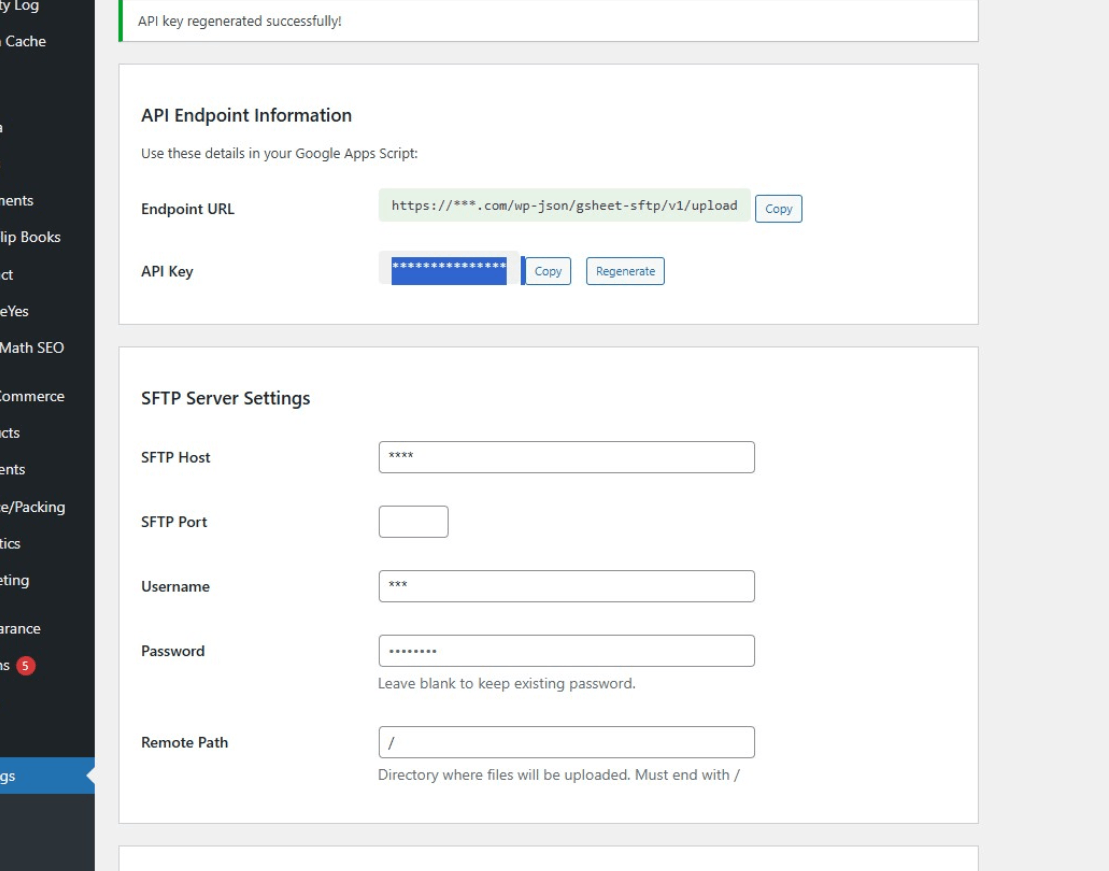1109x871 pixels.
Task: Edit the Remote Path field
Action: tap(566, 742)
